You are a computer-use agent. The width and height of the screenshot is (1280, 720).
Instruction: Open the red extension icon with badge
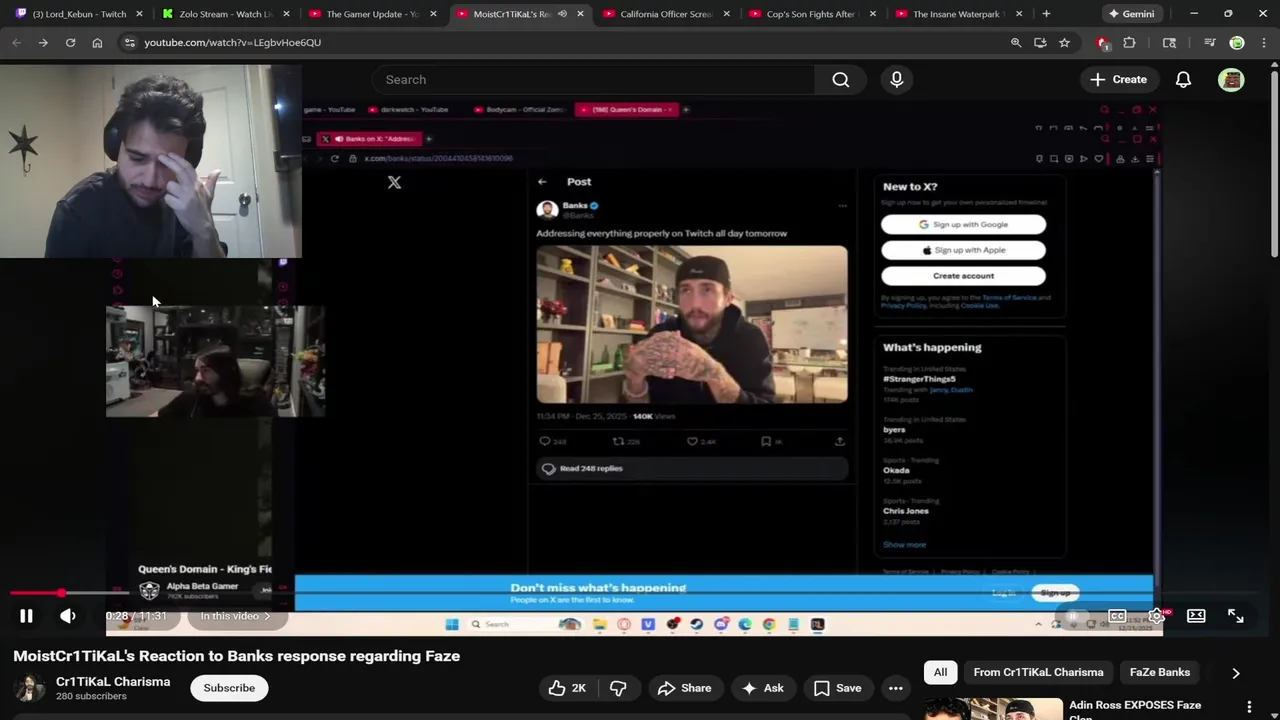click(x=1102, y=43)
